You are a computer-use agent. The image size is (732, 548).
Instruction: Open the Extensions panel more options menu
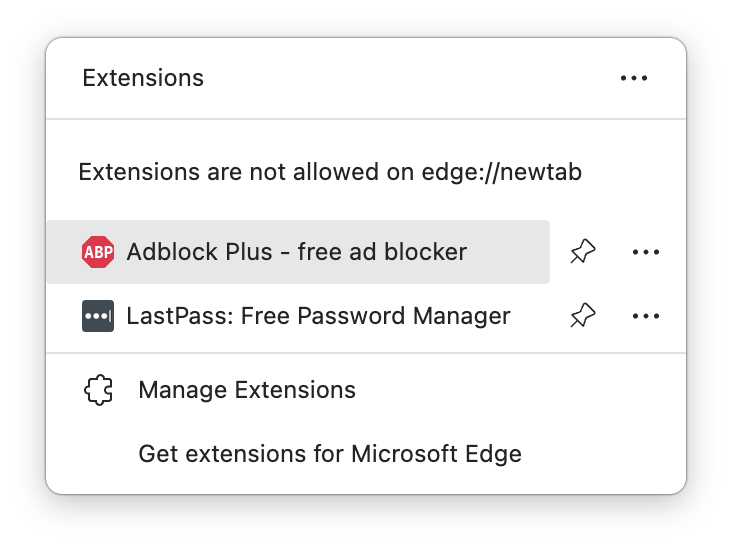click(634, 78)
